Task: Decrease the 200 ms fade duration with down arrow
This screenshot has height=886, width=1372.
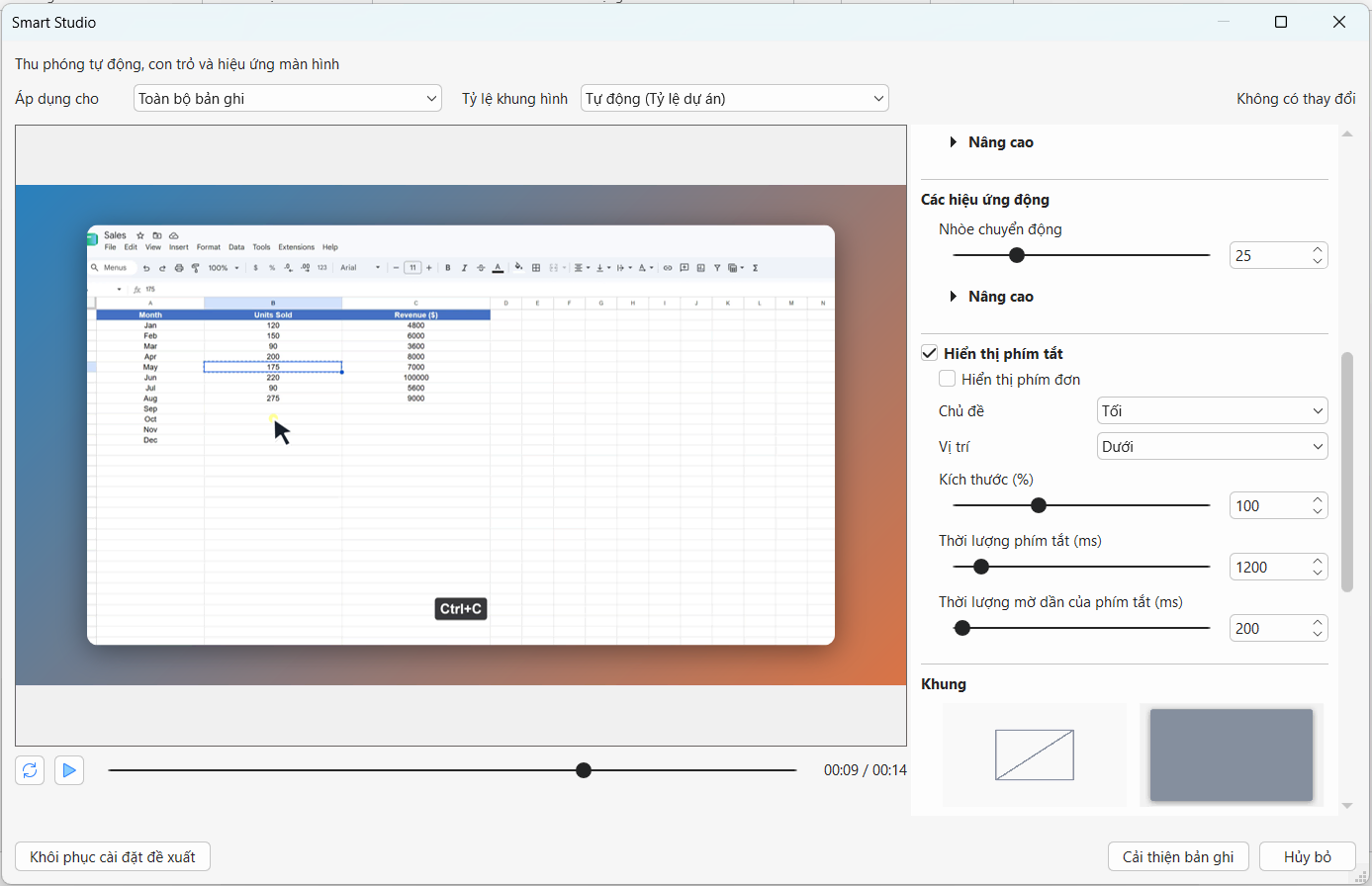Action: 1318,634
